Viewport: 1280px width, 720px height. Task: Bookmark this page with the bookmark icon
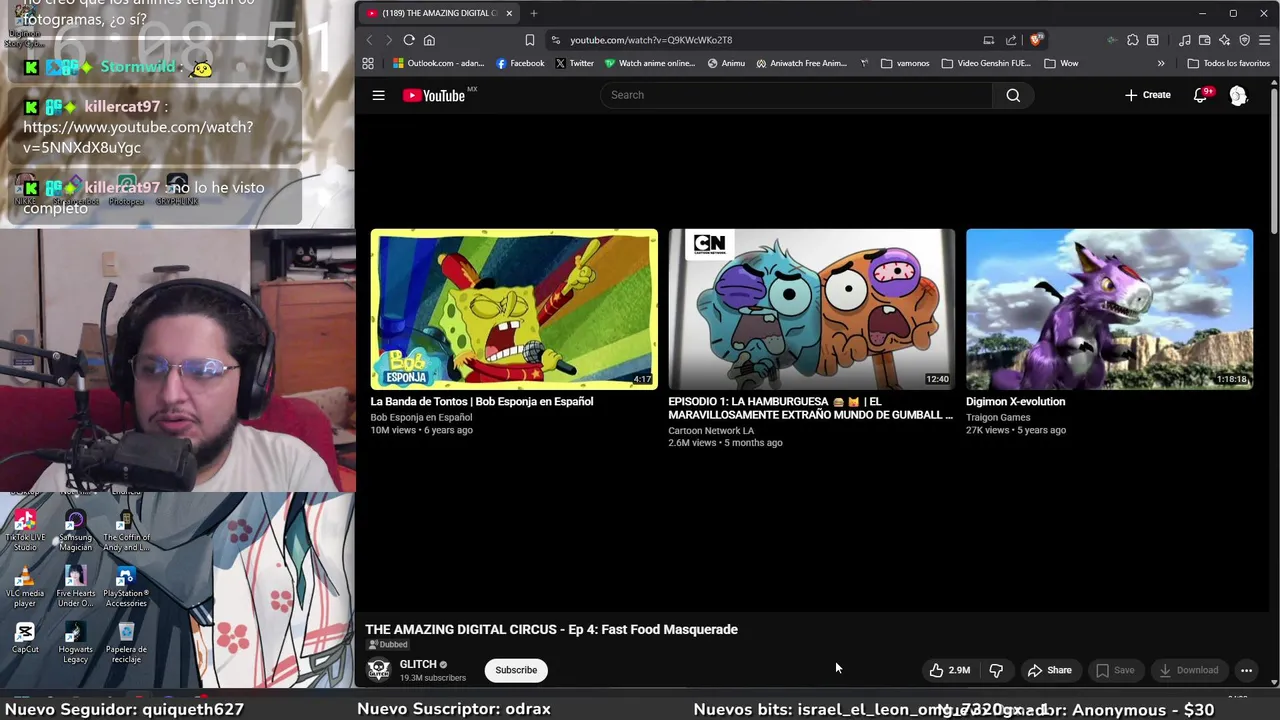click(x=529, y=40)
